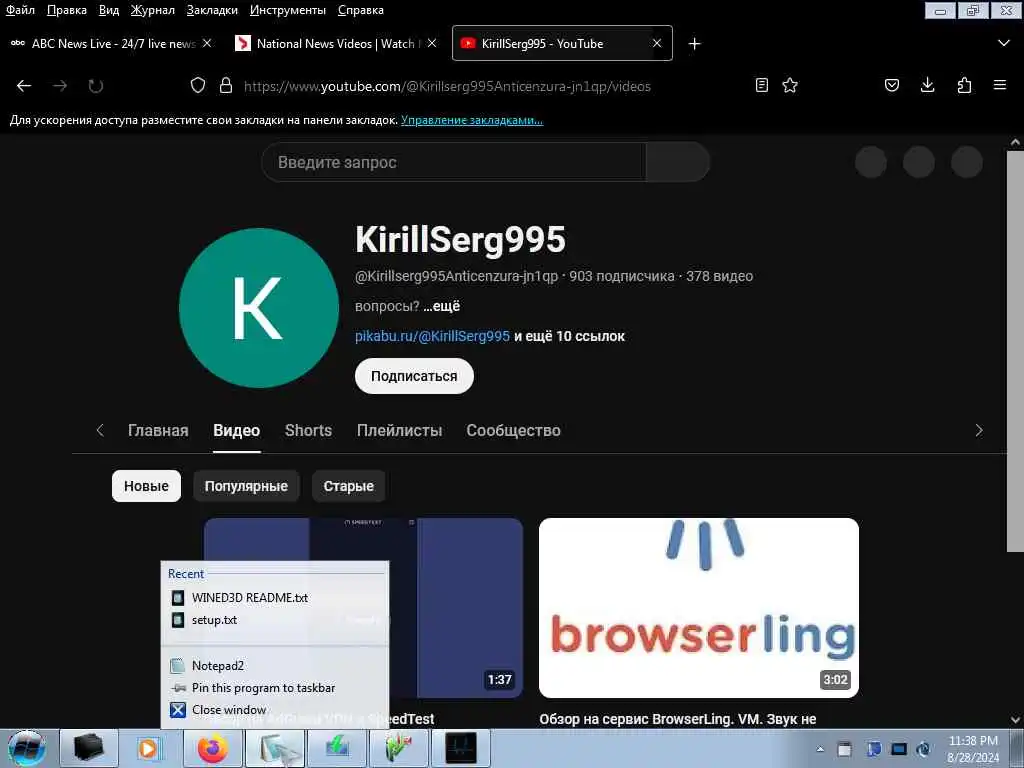Open the green arrow installer taskbar icon
This screenshot has width=1024, height=768.
click(337, 748)
